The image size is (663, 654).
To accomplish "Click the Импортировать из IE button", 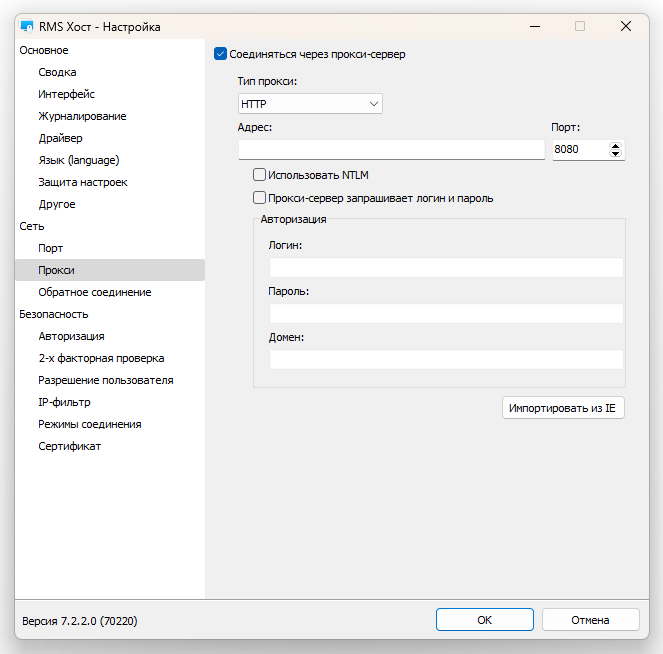I will (563, 408).
